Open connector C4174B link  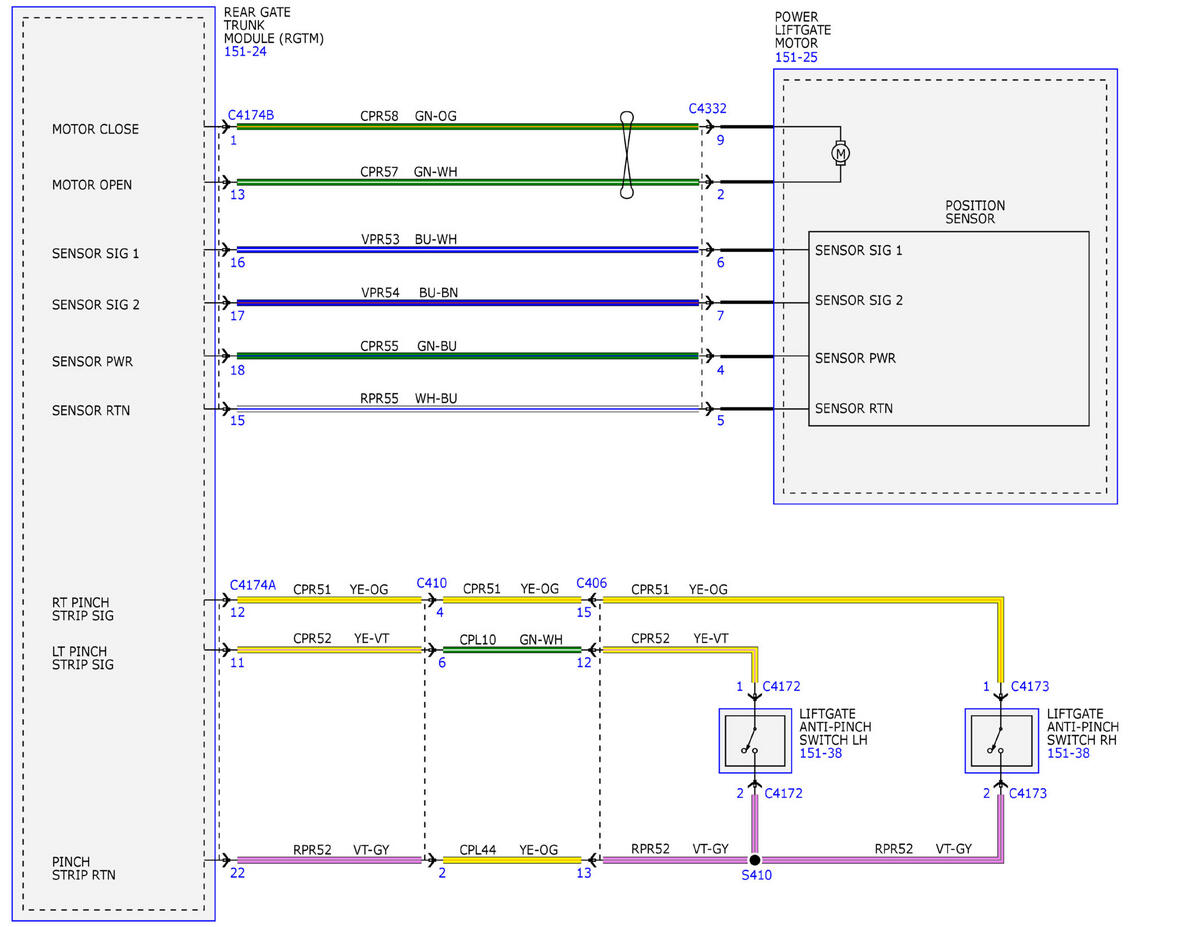point(251,115)
